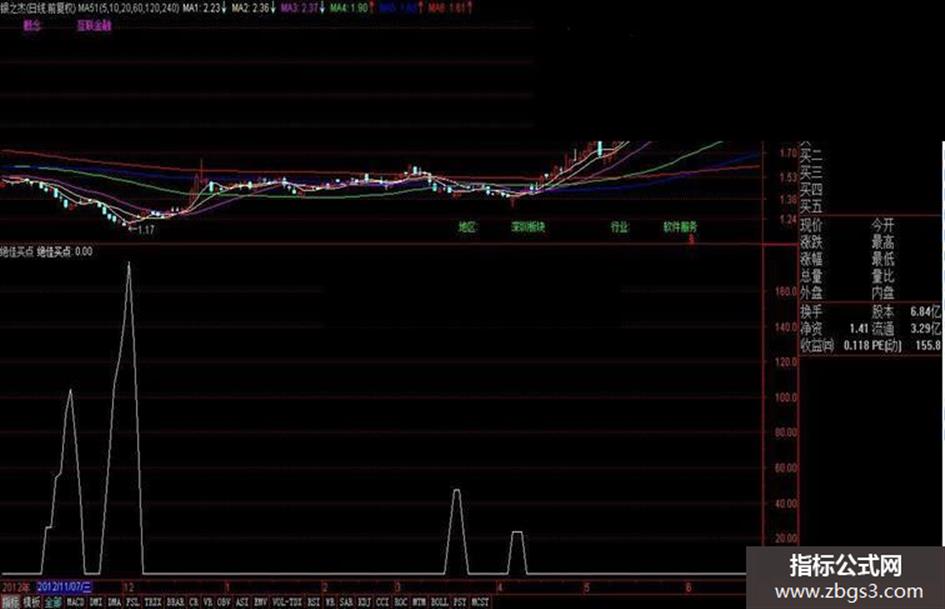Image resolution: width=945 pixels, height=609 pixels.
Task: Click the 互联金融 concept tag
Action: coord(94,26)
